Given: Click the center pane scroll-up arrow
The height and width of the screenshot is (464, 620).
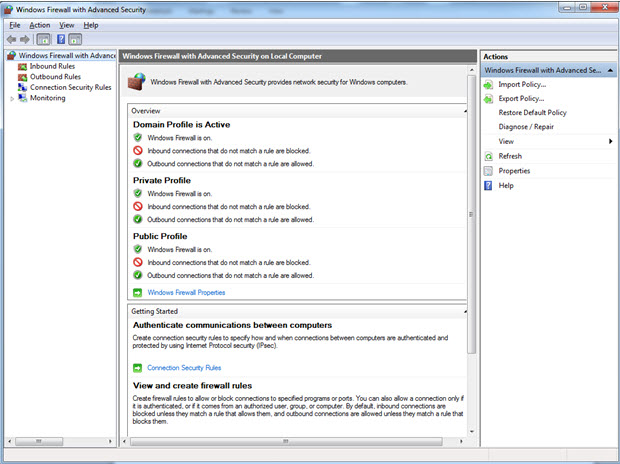Looking at the screenshot, I should (x=471, y=70).
